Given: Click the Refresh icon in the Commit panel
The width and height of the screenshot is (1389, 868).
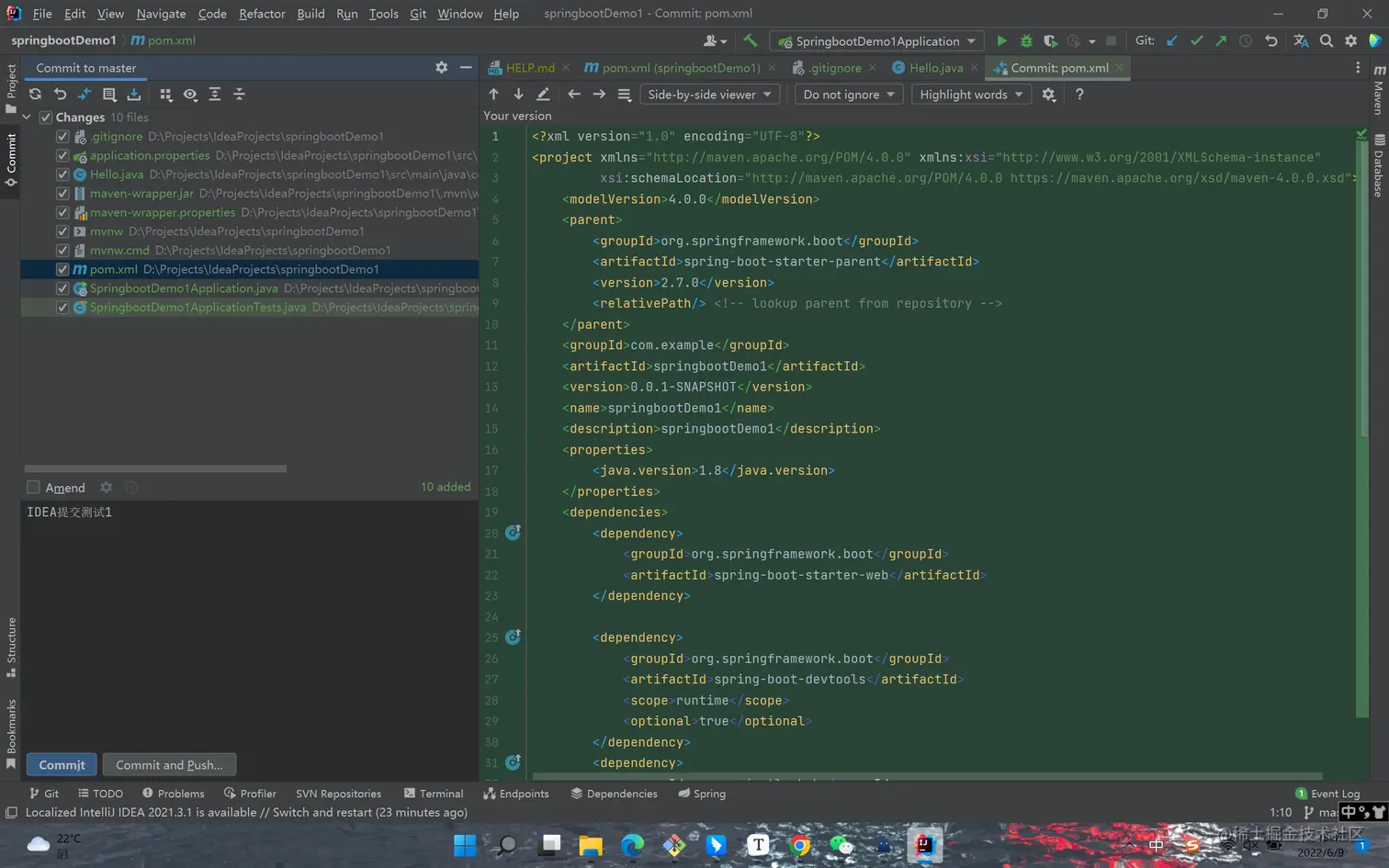Looking at the screenshot, I should point(35,95).
